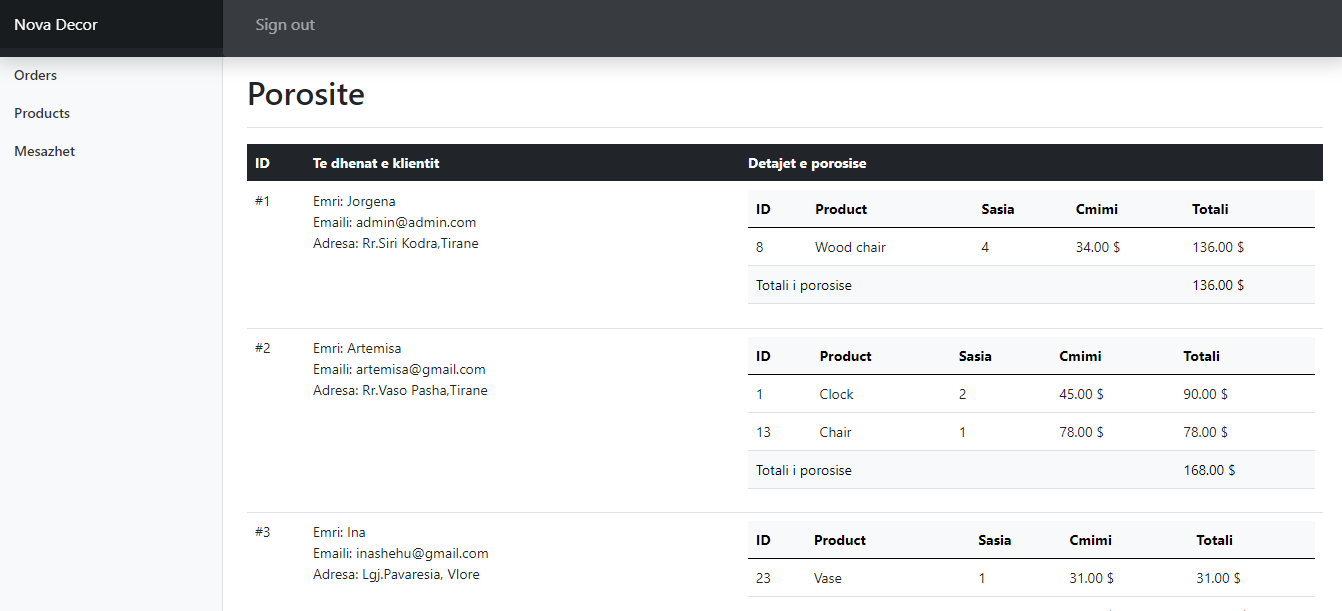Image resolution: width=1342 pixels, height=611 pixels.
Task: Click artemisa@gmail.com email link
Action: pos(421,369)
